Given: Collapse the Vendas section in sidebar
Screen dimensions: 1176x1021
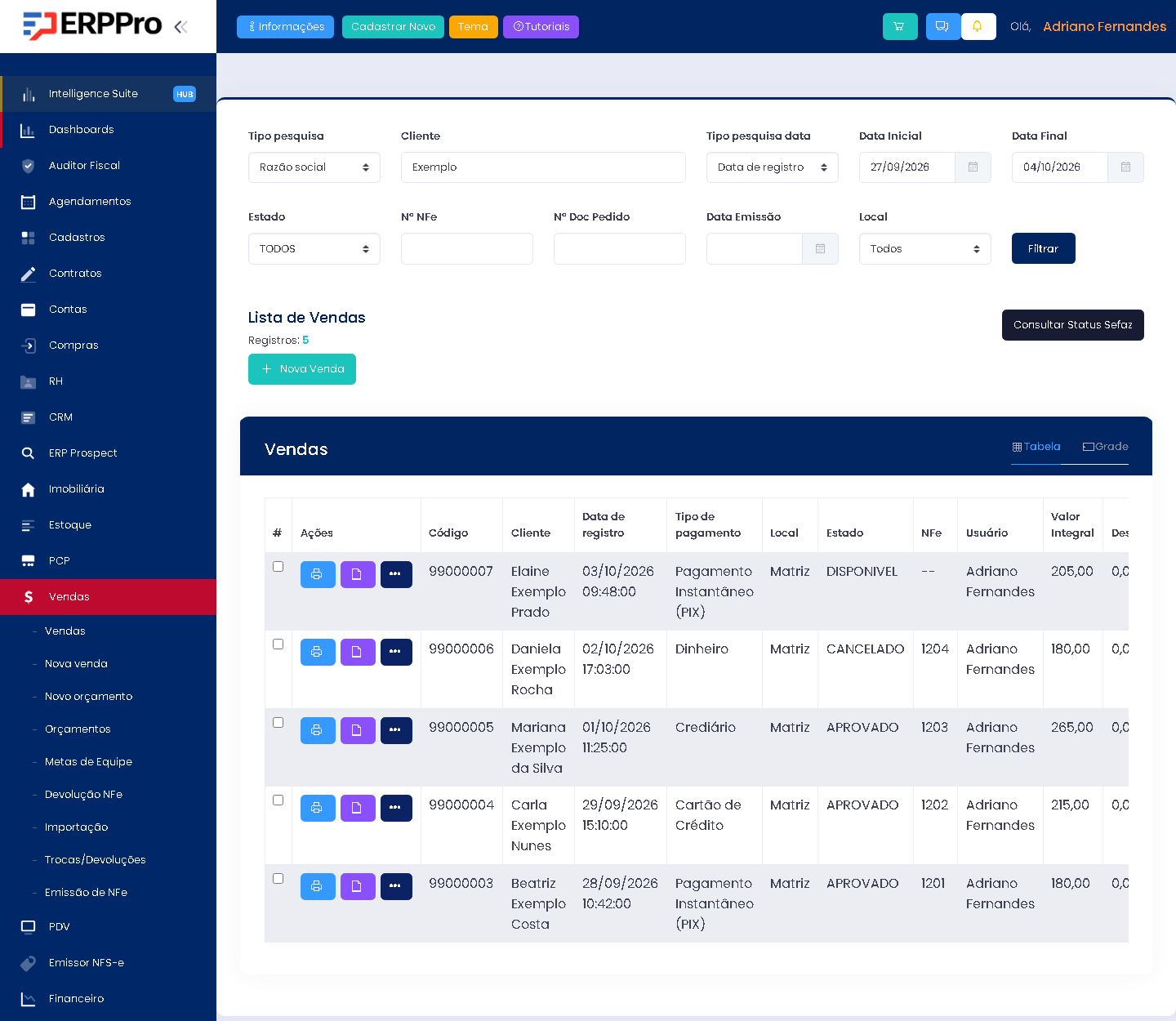Looking at the screenshot, I should [108, 597].
